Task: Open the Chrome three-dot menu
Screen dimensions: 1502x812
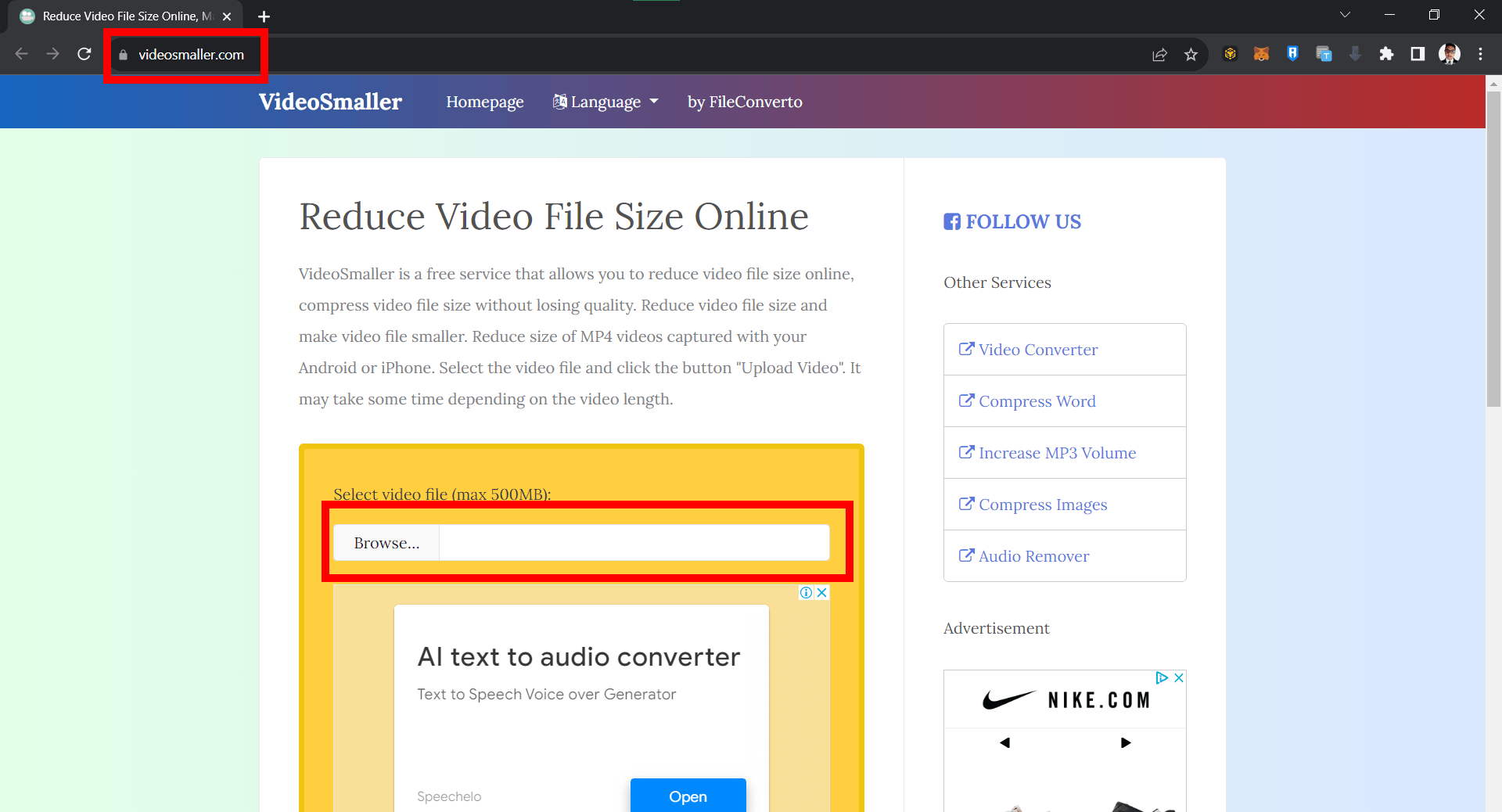Action: click(1481, 54)
